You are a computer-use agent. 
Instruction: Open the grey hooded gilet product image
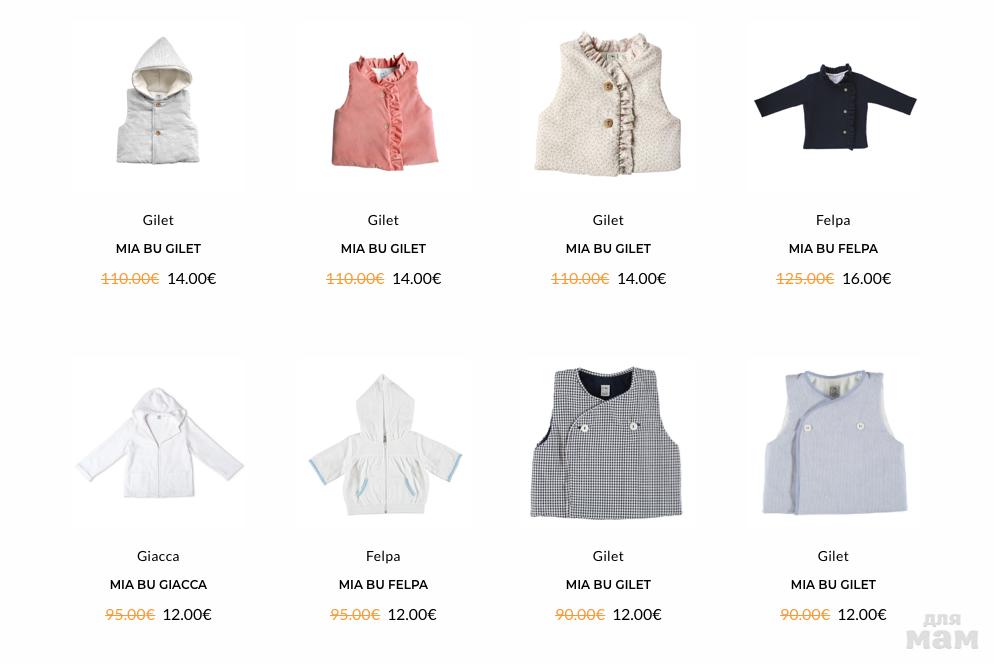(x=158, y=100)
